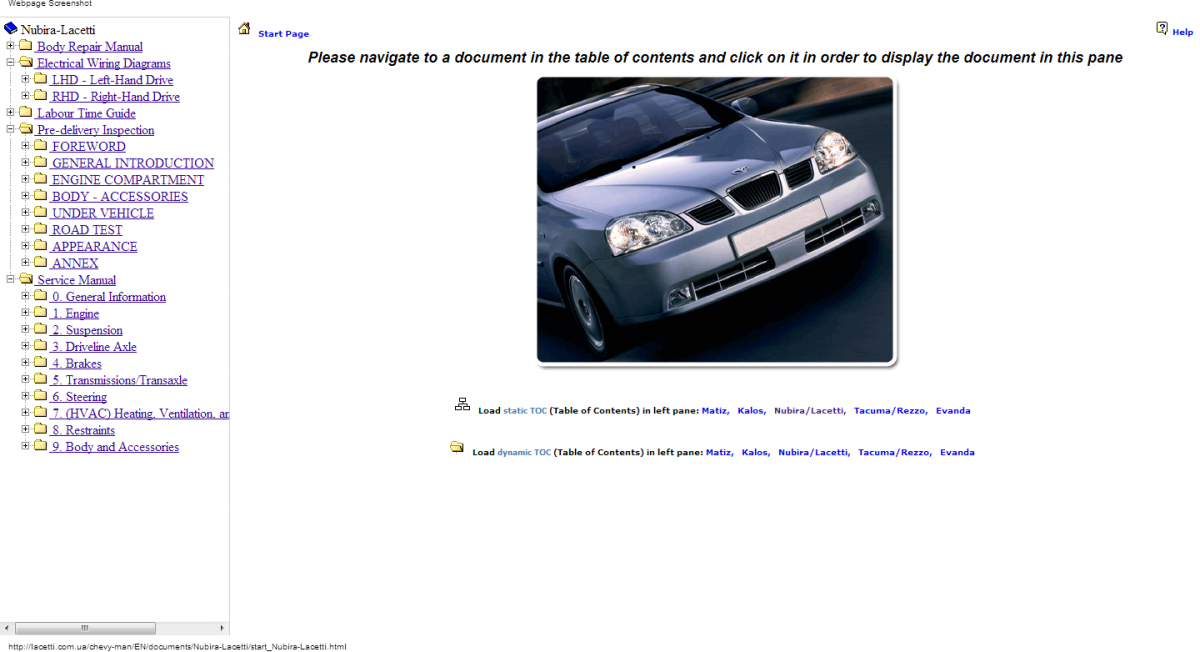
Task: Click the silver car image
Action: click(715, 220)
